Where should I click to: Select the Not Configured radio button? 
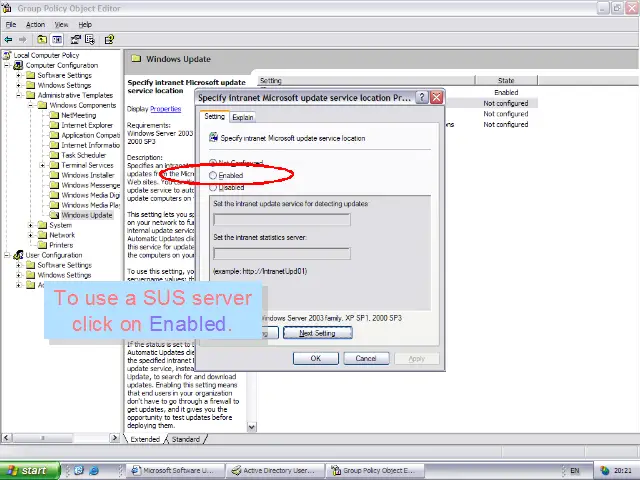[x=213, y=163]
